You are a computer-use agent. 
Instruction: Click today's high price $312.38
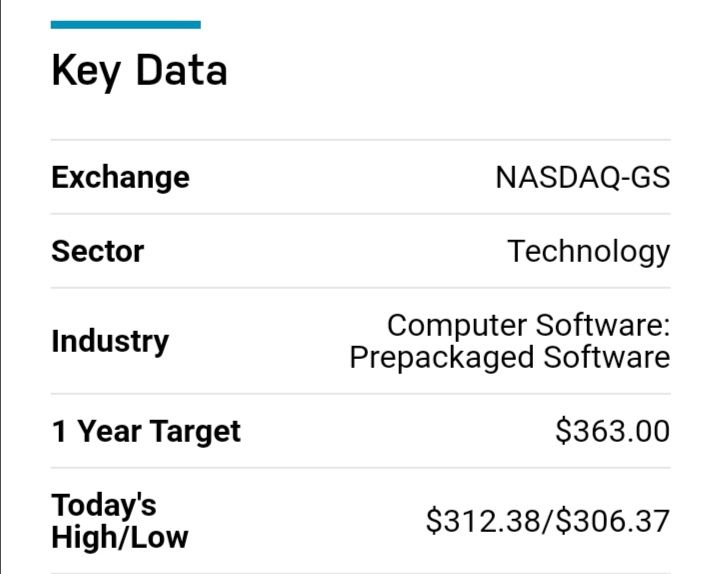pos(482,521)
